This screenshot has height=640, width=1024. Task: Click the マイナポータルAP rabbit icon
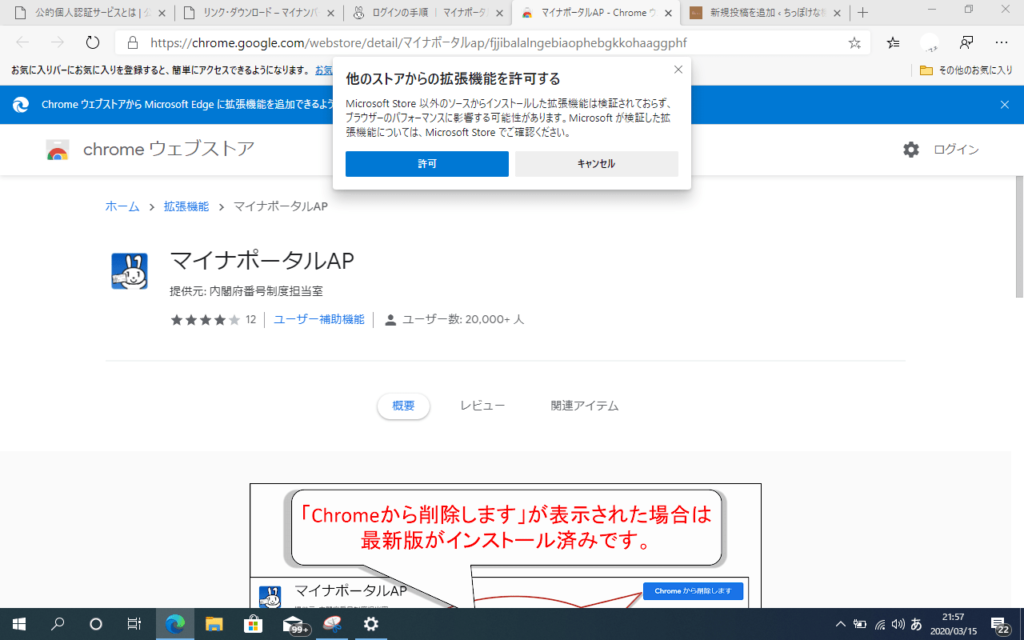click(129, 271)
